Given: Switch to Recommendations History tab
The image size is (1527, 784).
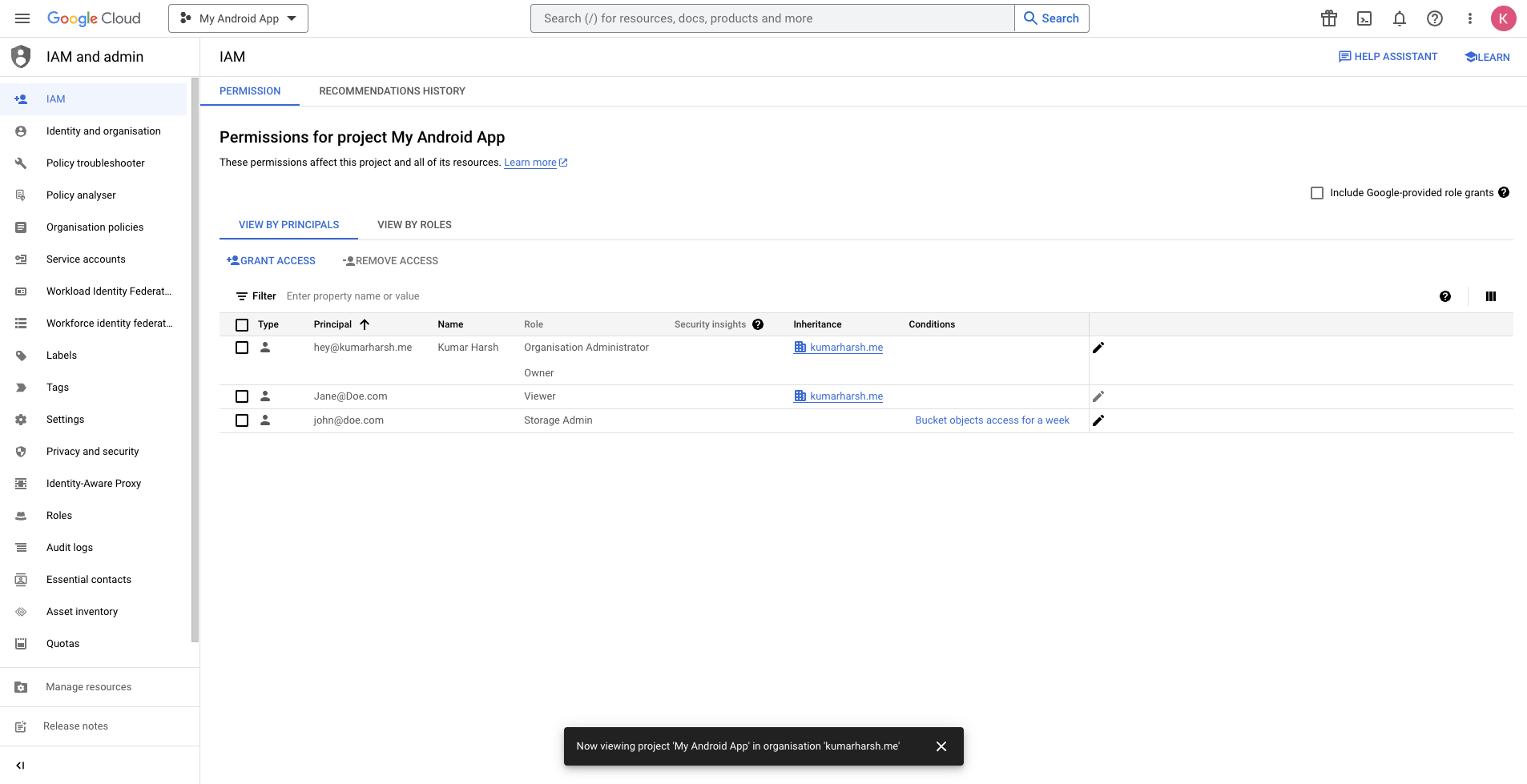Looking at the screenshot, I should click(x=392, y=90).
